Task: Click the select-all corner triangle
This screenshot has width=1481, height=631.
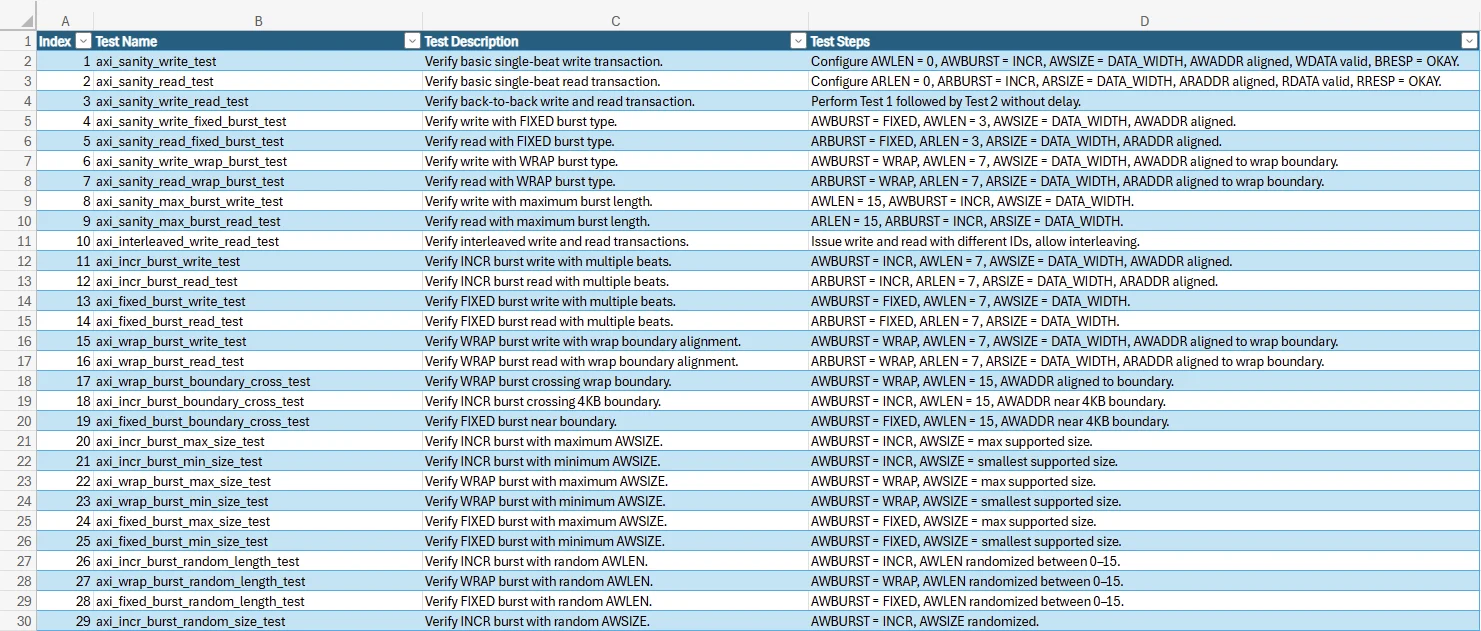Action: (x=26, y=21)
